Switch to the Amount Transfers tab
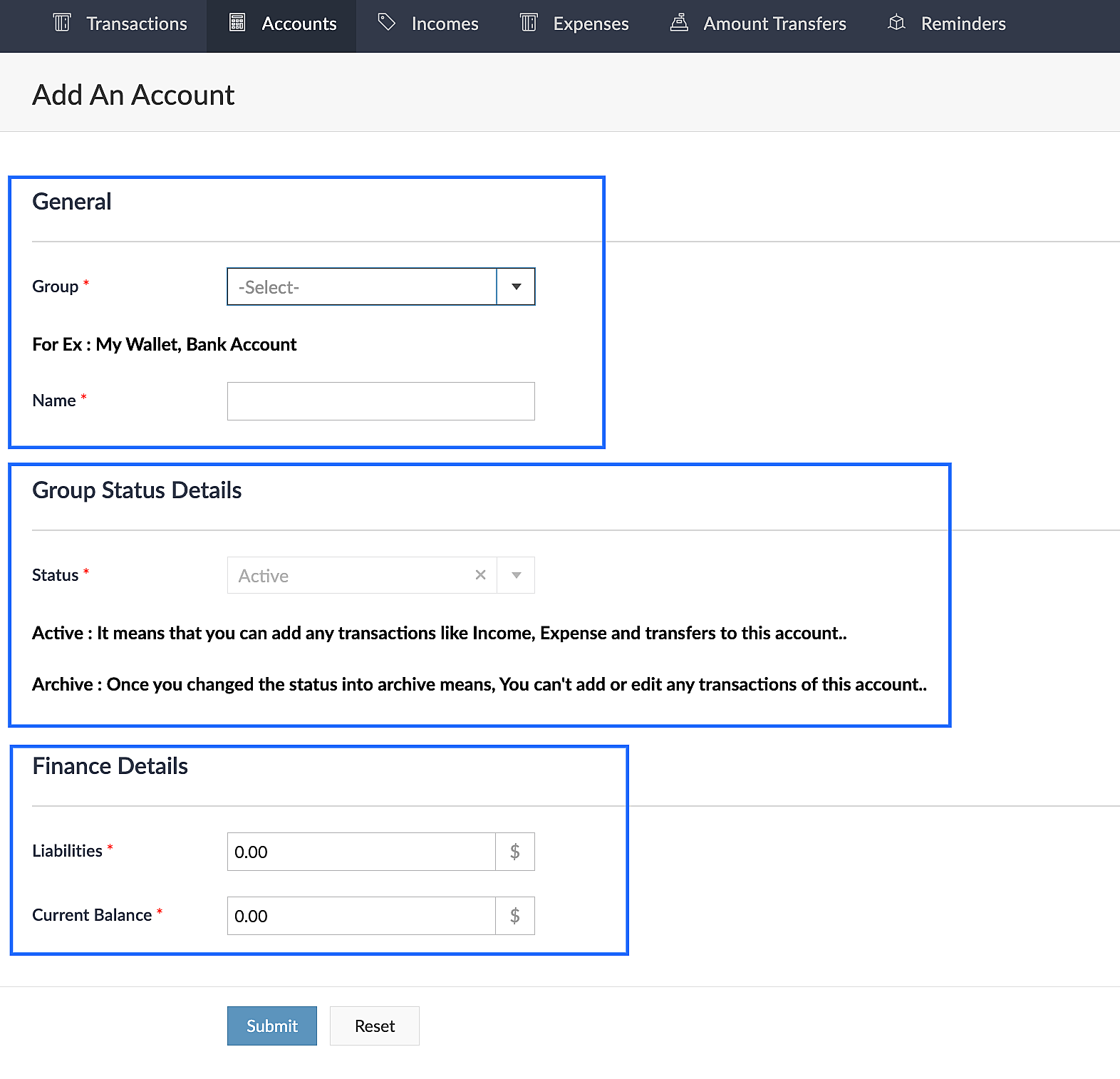The image size is (1120, 1079). (774, 24)
